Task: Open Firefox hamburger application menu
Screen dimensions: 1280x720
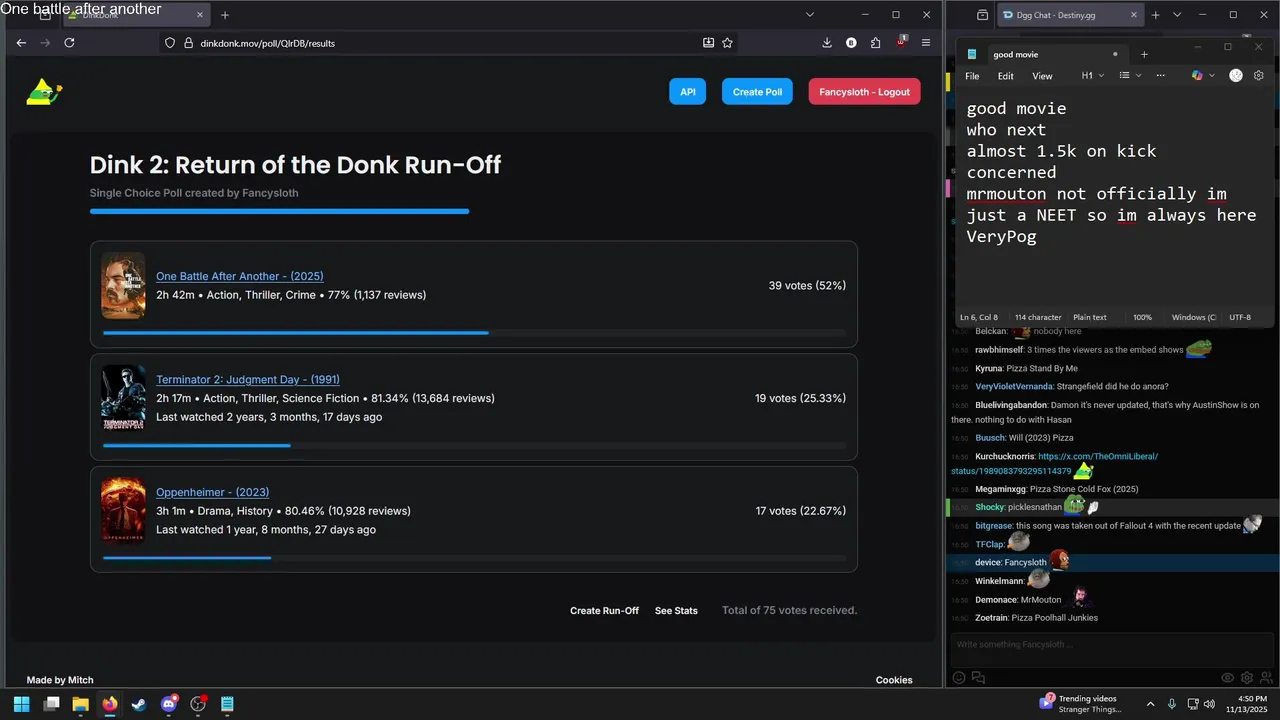Action: pyautogui.click(x=926, y=43)
